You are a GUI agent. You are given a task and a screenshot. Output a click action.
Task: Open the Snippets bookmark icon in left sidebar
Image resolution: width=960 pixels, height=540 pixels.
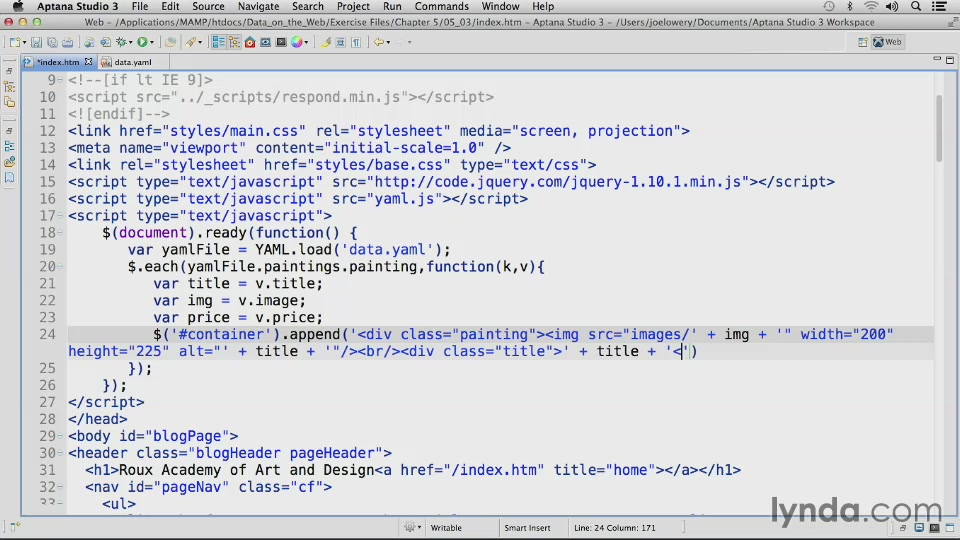pyautogui.click(x=9, y=178)
